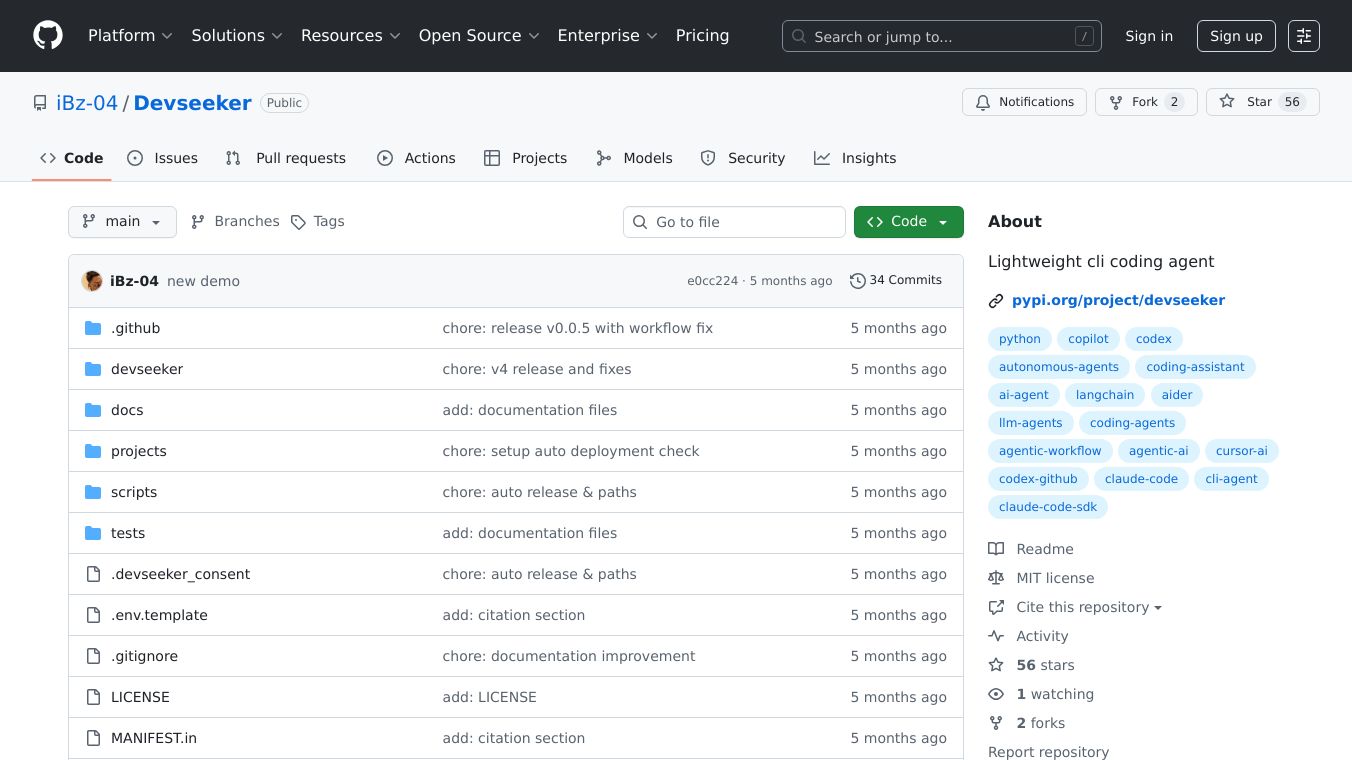Click the MIT license scale icon
Screen dimensions: 1352x760
996,578
